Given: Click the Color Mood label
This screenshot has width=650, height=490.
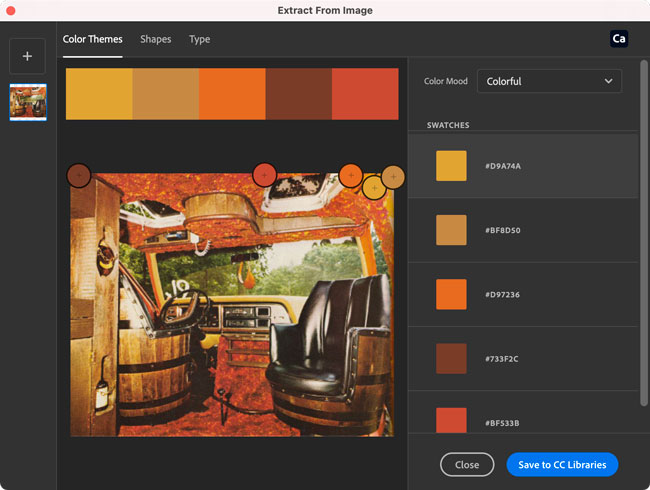Looking at the screenshot, I should (x=446, y=81).
